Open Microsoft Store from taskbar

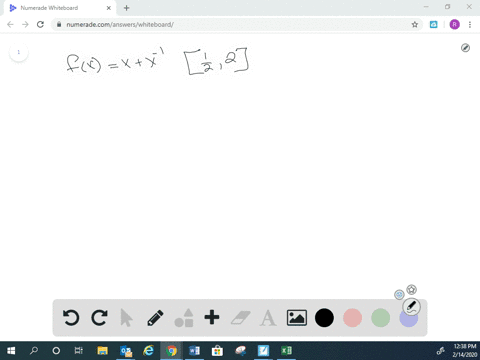point(217,350)
